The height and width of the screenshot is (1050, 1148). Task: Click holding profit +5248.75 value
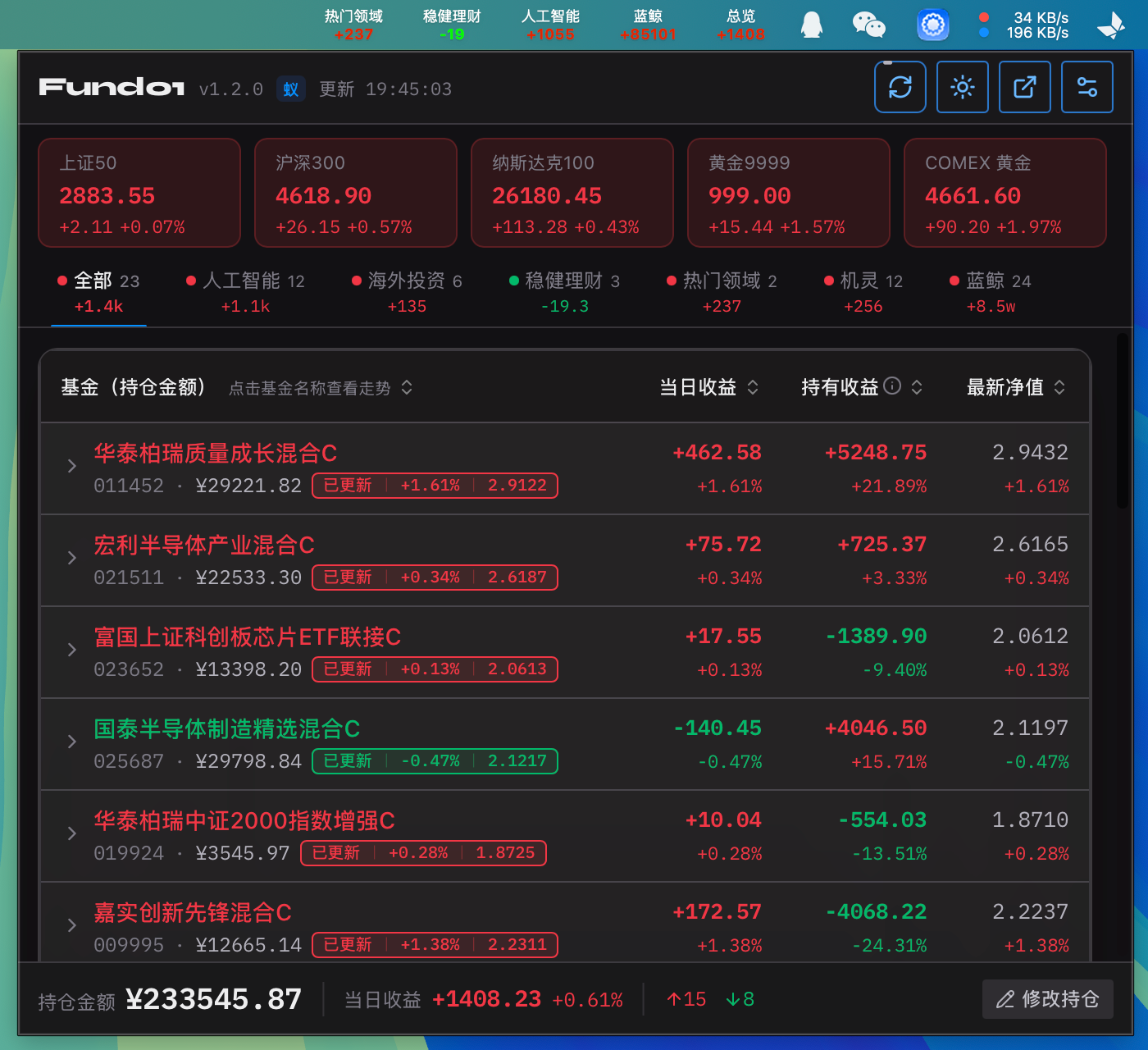point(876,453)
